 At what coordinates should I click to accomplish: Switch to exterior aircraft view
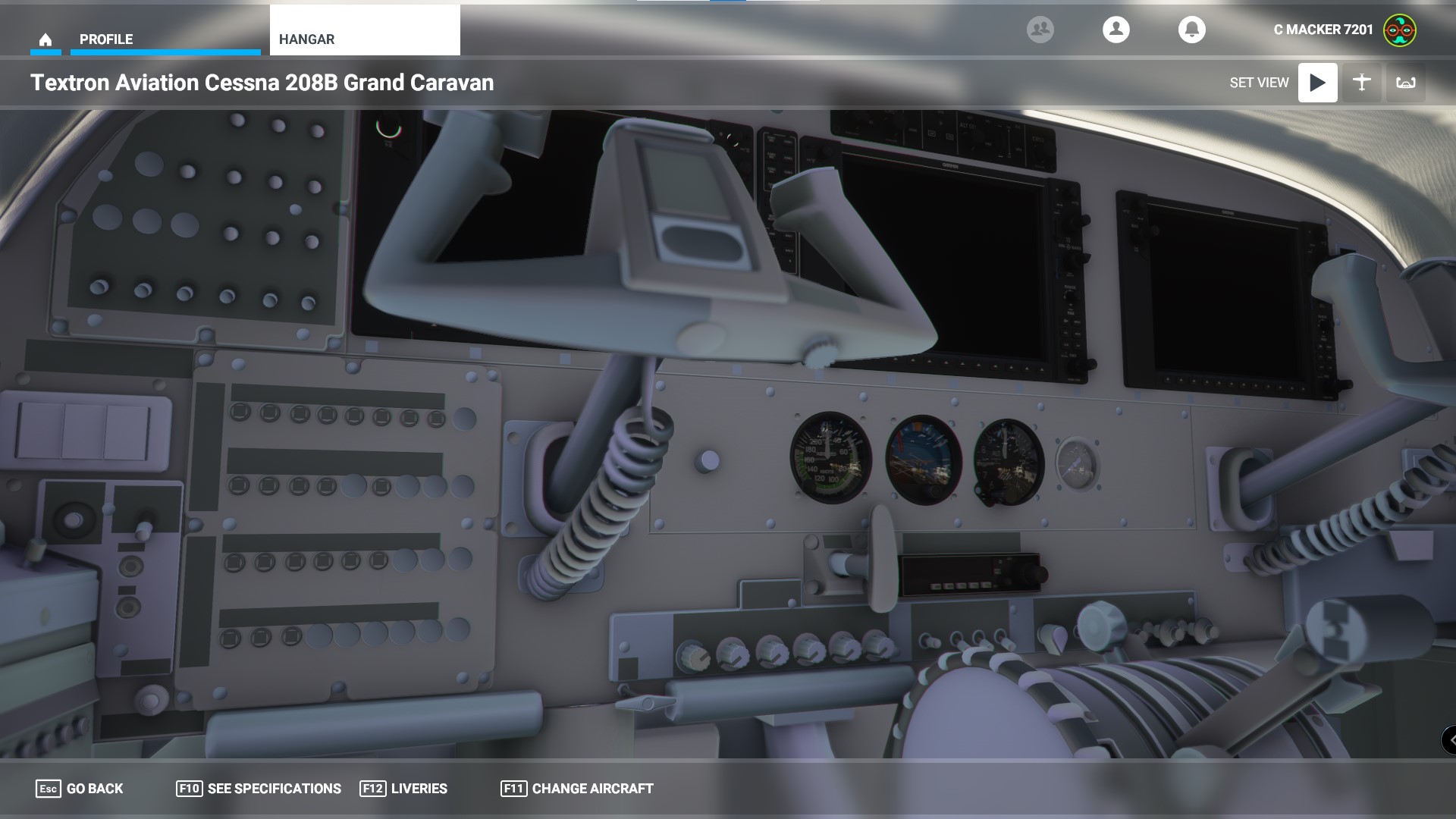coord(1361,83)
